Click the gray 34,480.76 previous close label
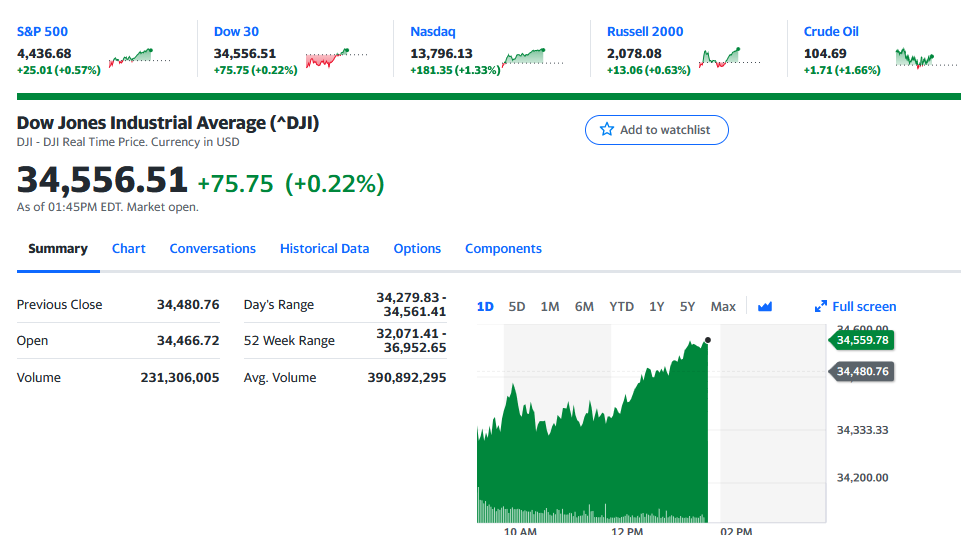This screenshot has height=535, width=961. click(861, 371)
